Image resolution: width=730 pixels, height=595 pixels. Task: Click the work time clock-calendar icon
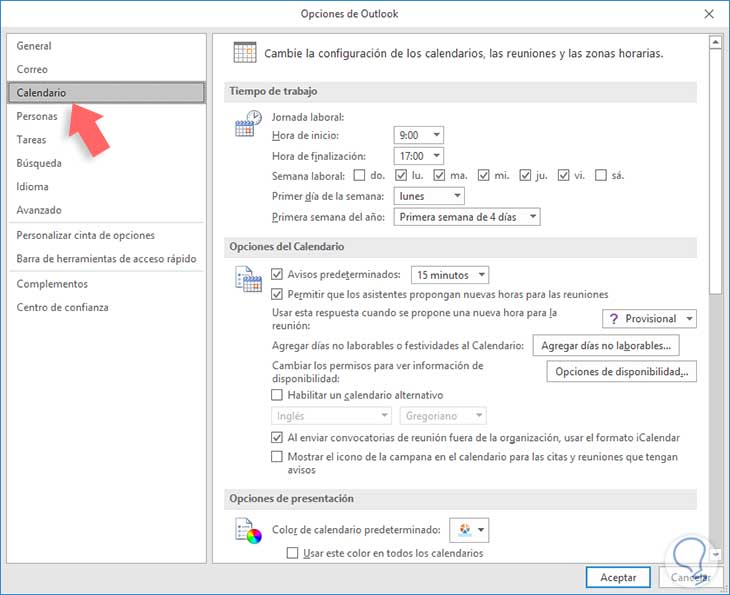pos(248,123)
